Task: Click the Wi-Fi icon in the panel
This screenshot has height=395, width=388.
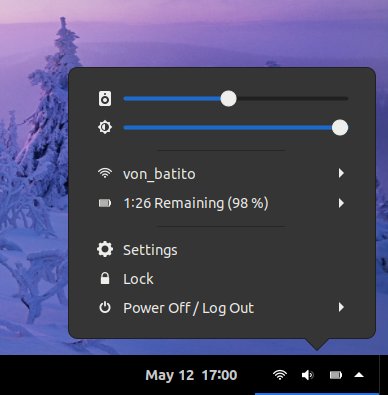Action: click(280, 375)
